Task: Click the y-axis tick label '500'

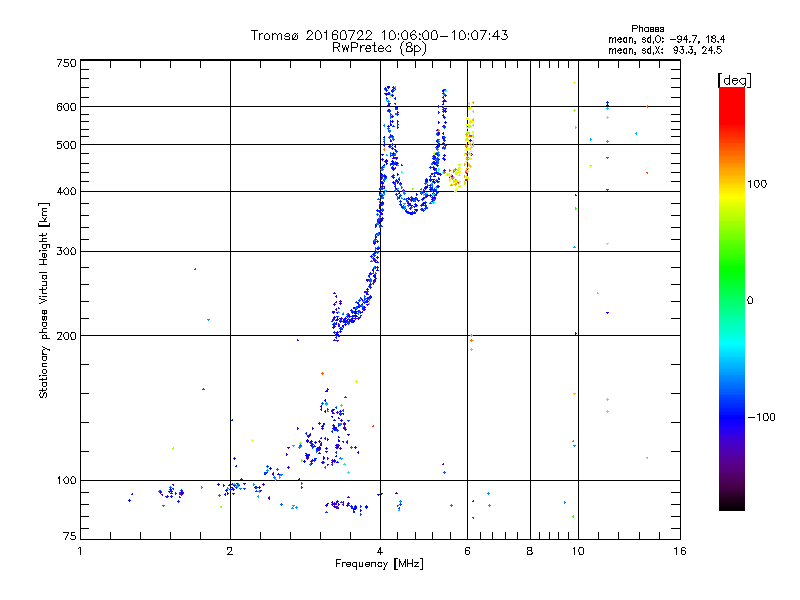Action: 66,145
